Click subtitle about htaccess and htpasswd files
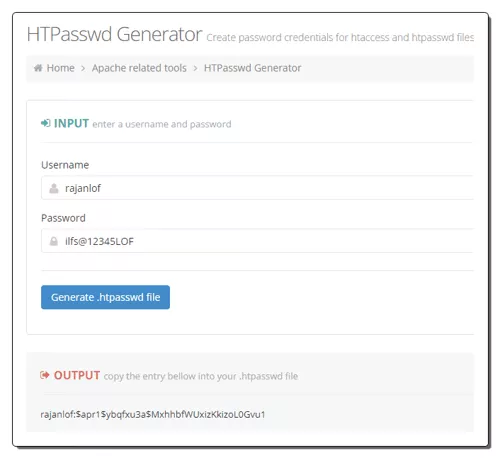The image size is (500, 458). (340, 37)
